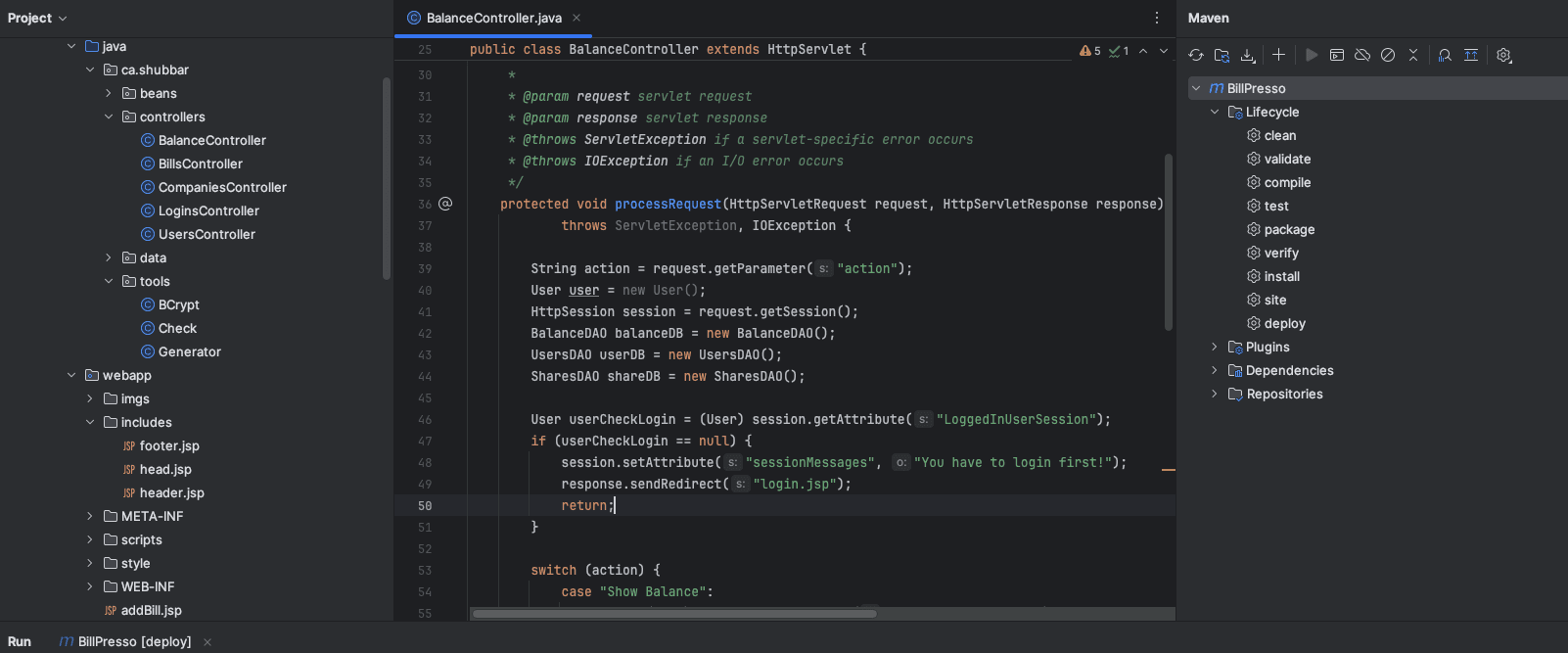Expand the Repositories node
Image resolution: width=1568 pixels, height=653 pixels.
pyautogui.click(x=1215, y=394)
